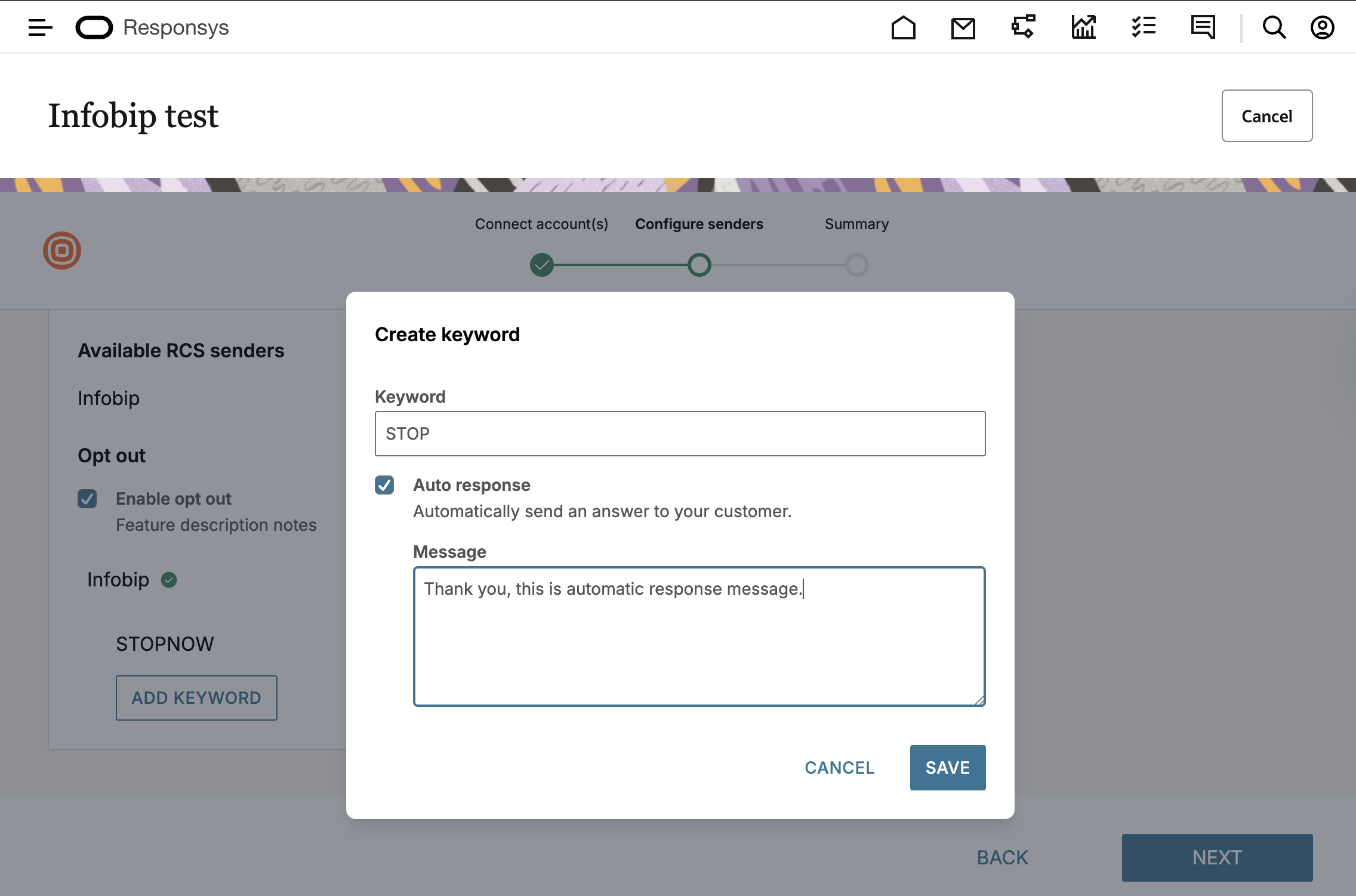Open the program orchestration icon
1356x896 pixels.
tap(1023, 27)
